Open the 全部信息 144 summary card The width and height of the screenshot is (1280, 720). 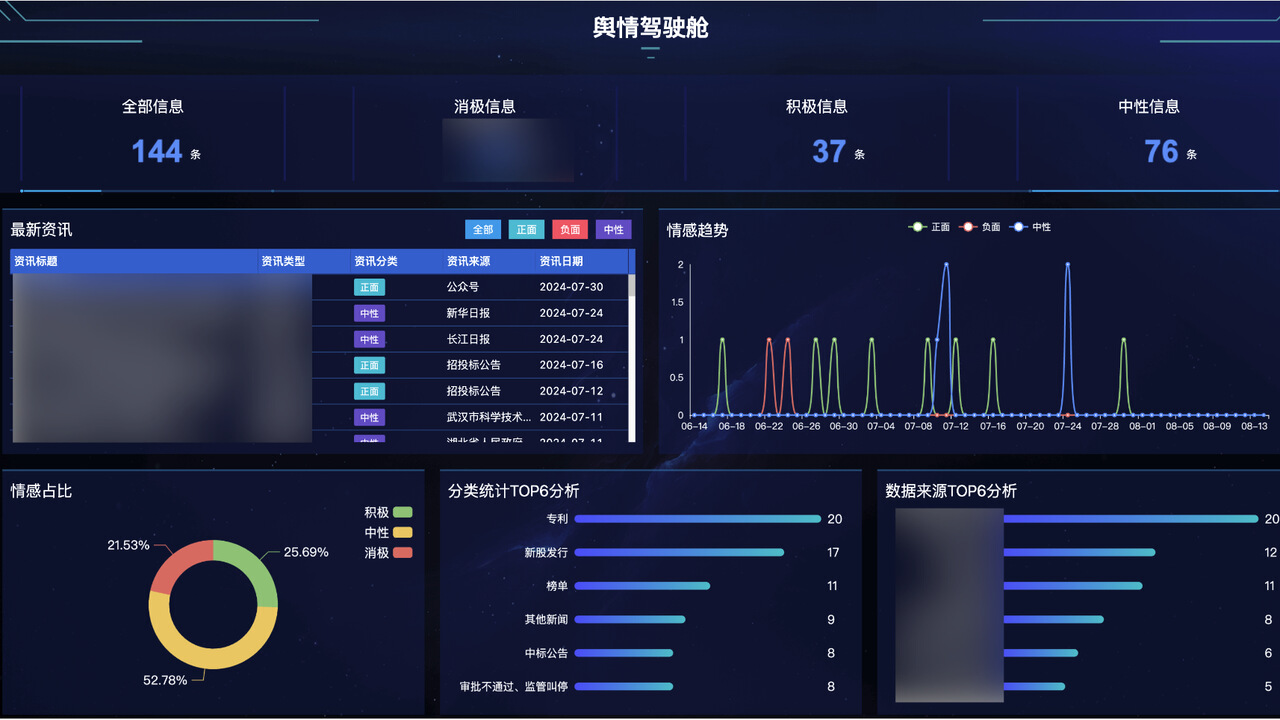(x=153, y=132)
